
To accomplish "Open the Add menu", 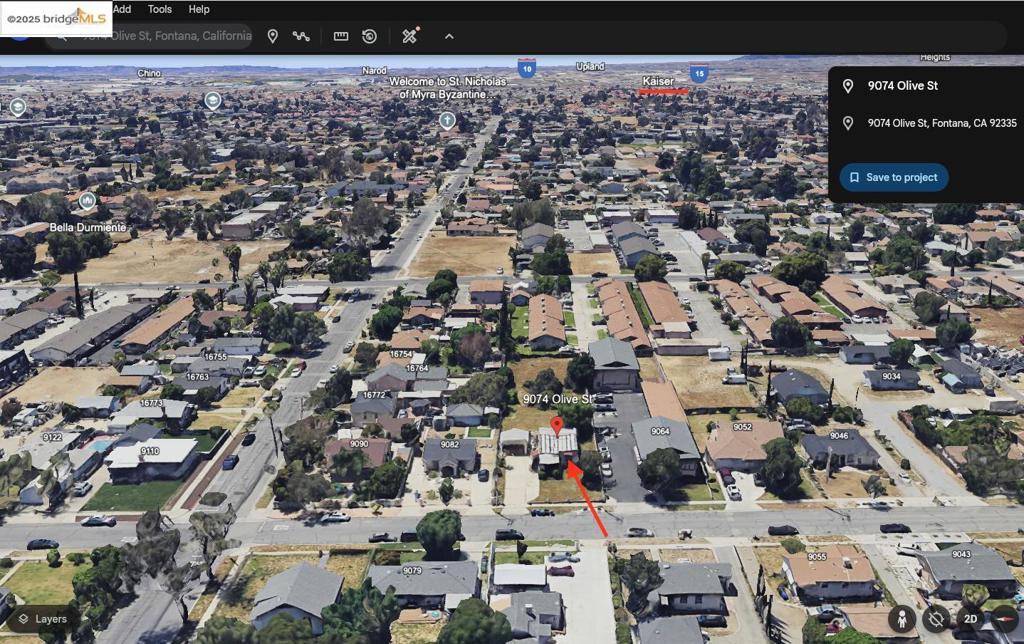I will 120,9.
